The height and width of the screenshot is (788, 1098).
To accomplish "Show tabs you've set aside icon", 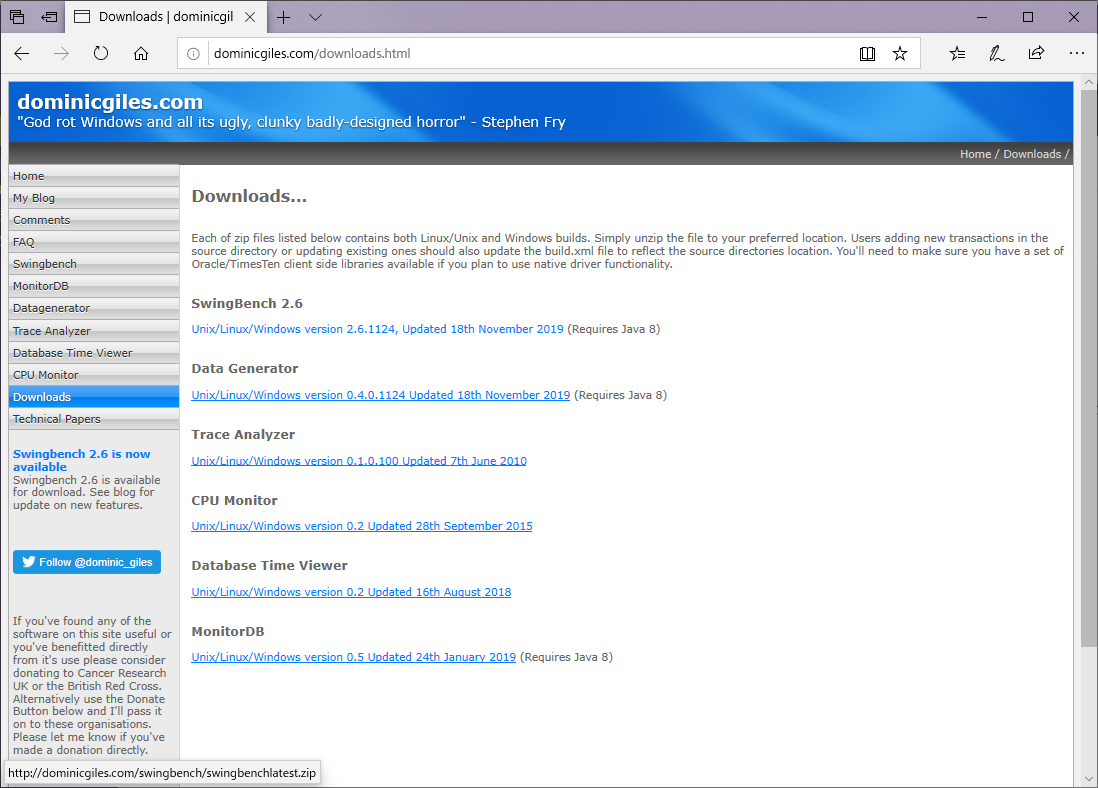I will [17, 17].
